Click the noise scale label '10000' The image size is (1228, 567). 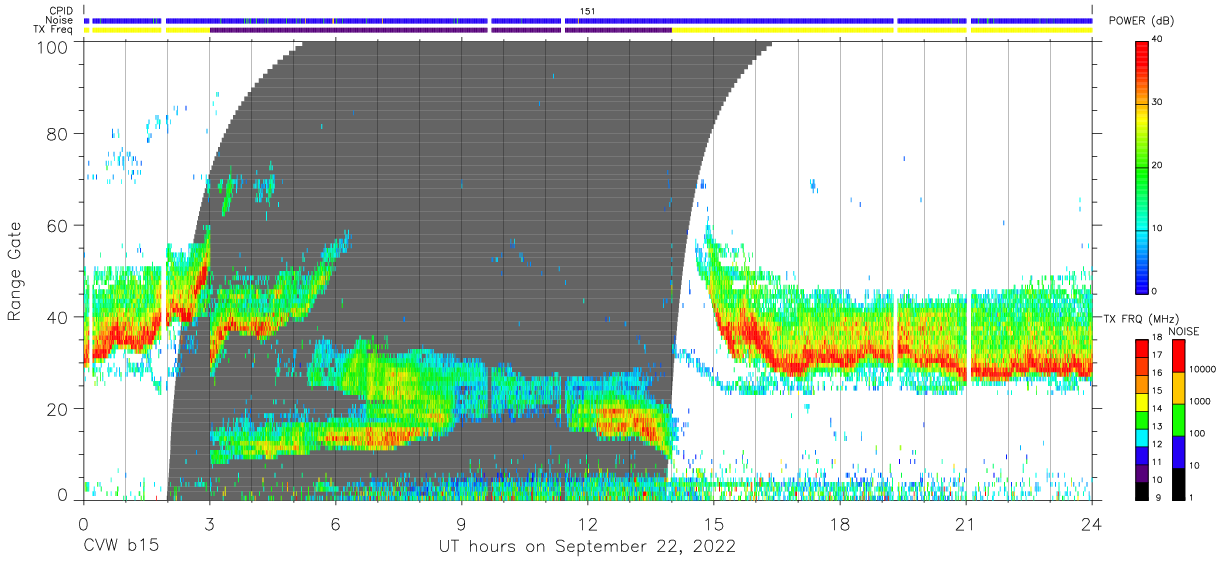tap(1204, 370)
